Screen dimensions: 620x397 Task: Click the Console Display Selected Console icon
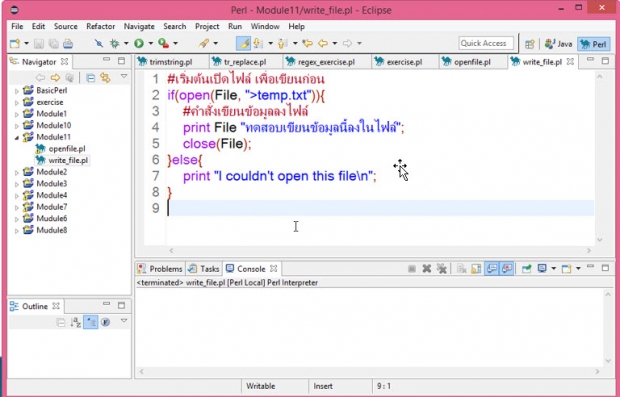542,269
